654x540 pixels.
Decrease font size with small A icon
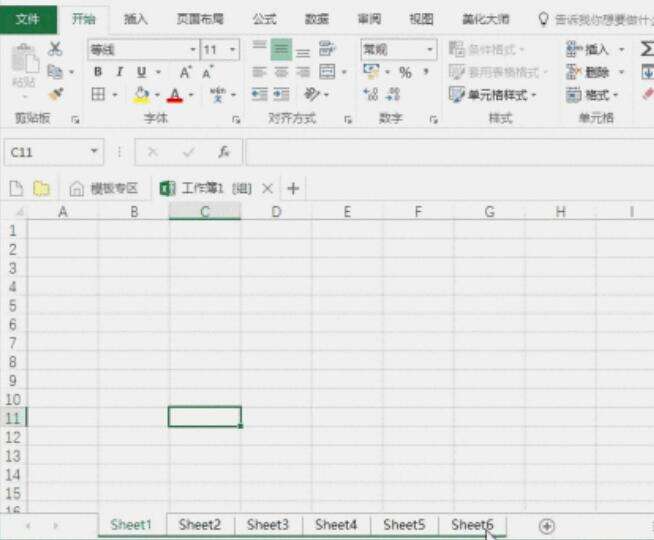pos(207,72)
